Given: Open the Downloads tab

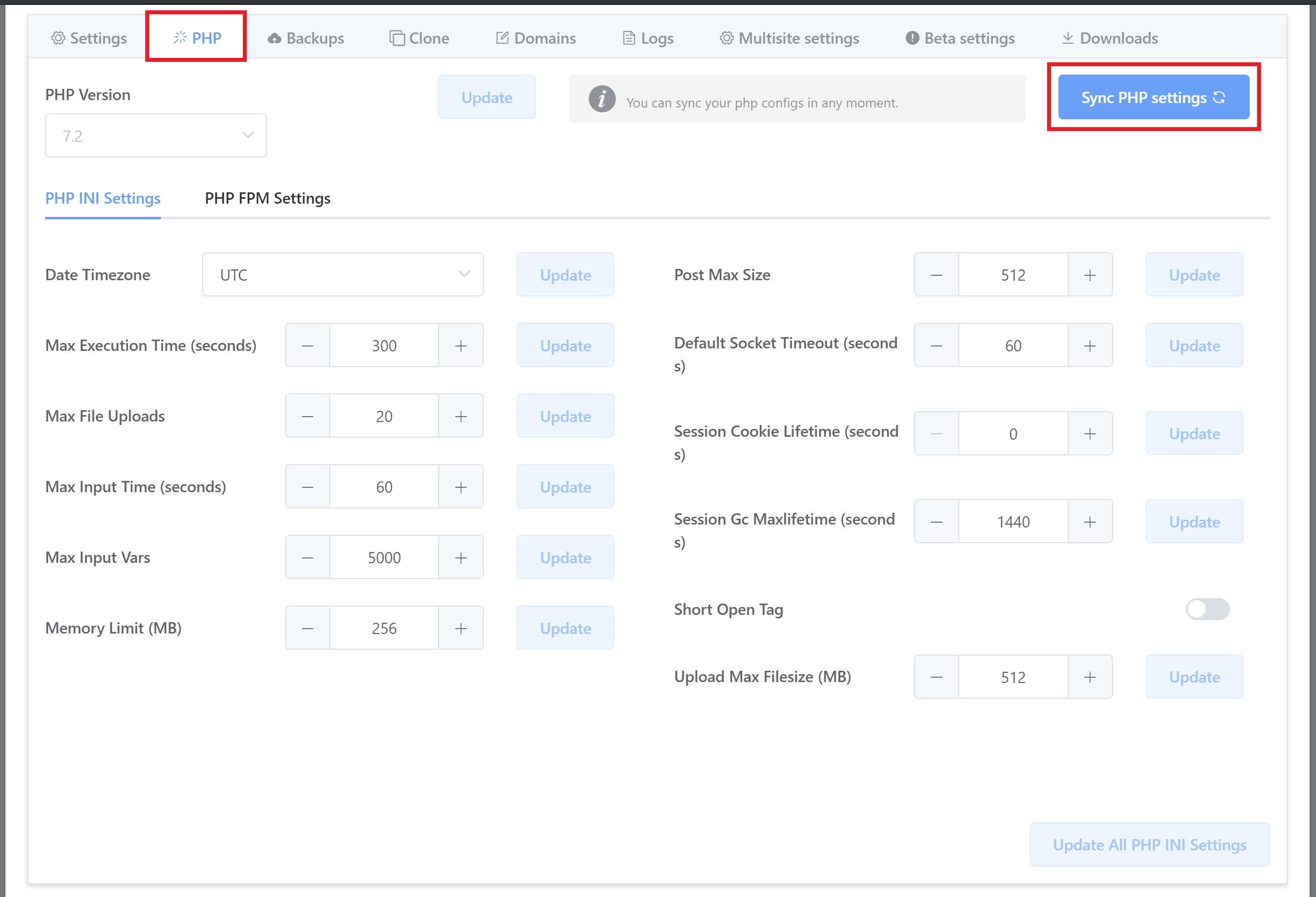Looking at the screenshot, I should pyautogui.click(x=1109, y=38).
